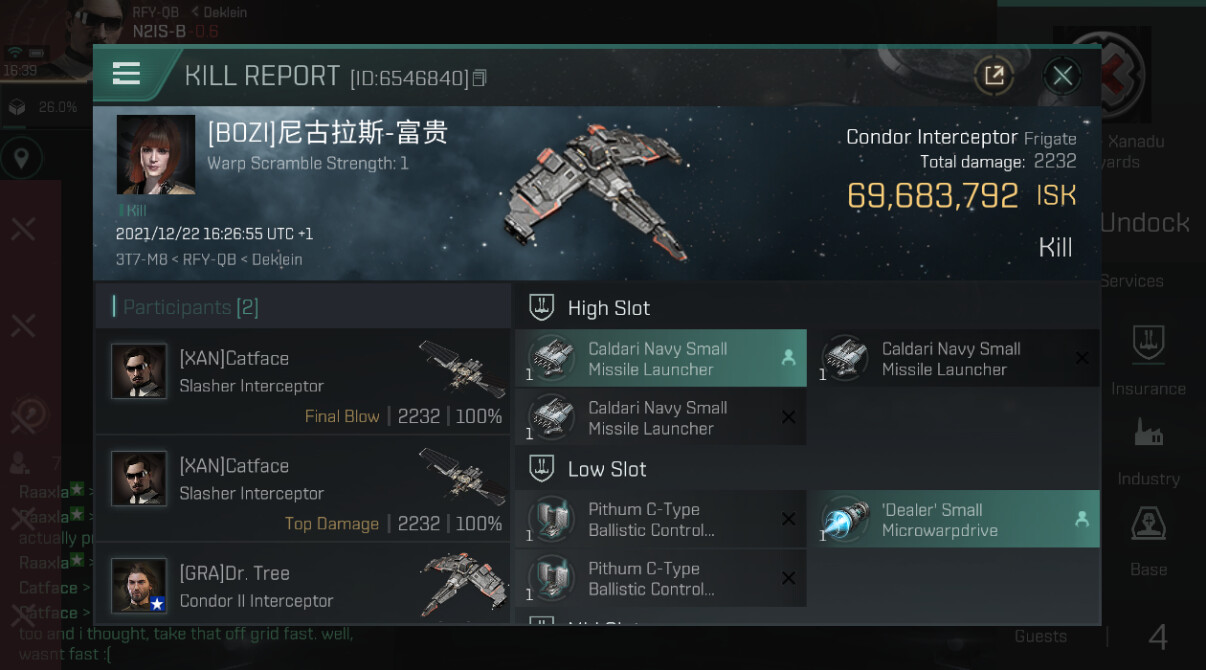Click the first Pithum C-Type Ballistic Control
The image size is (1206, 670).
point(661,519)
